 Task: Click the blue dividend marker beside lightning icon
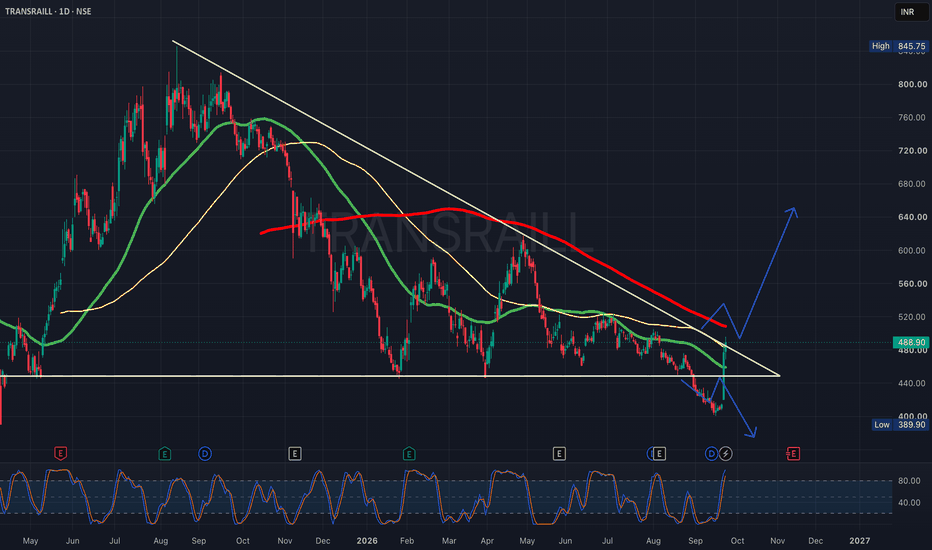pos(711,454)
